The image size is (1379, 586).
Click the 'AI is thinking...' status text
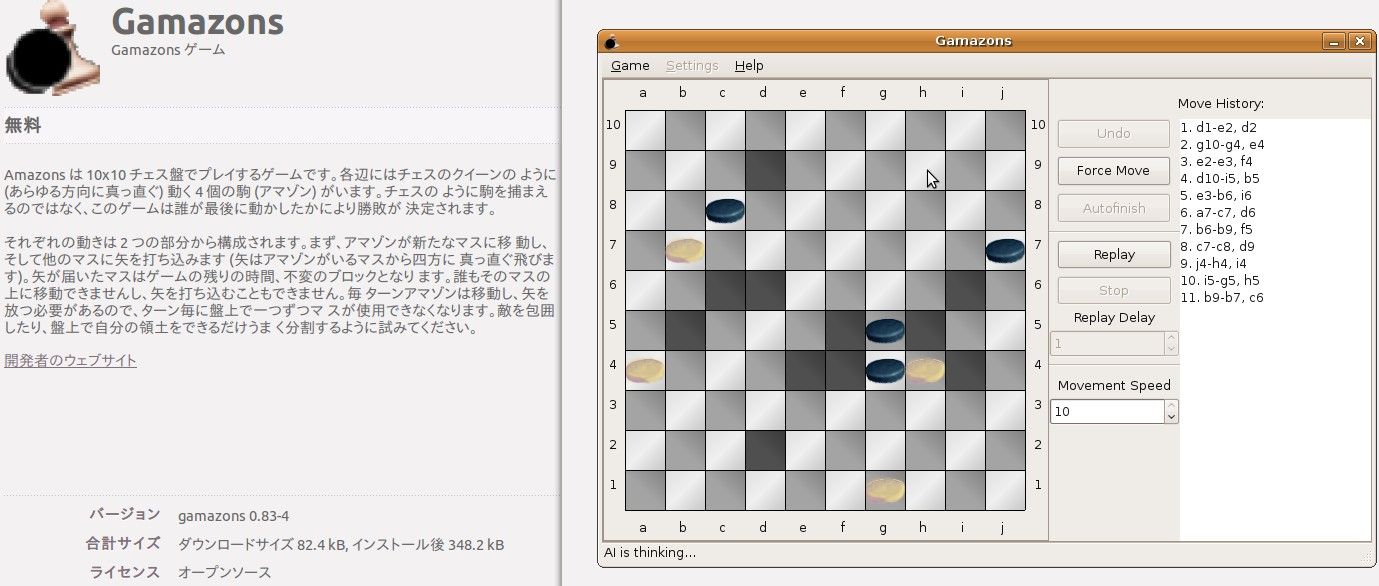[x=650, y=552]
